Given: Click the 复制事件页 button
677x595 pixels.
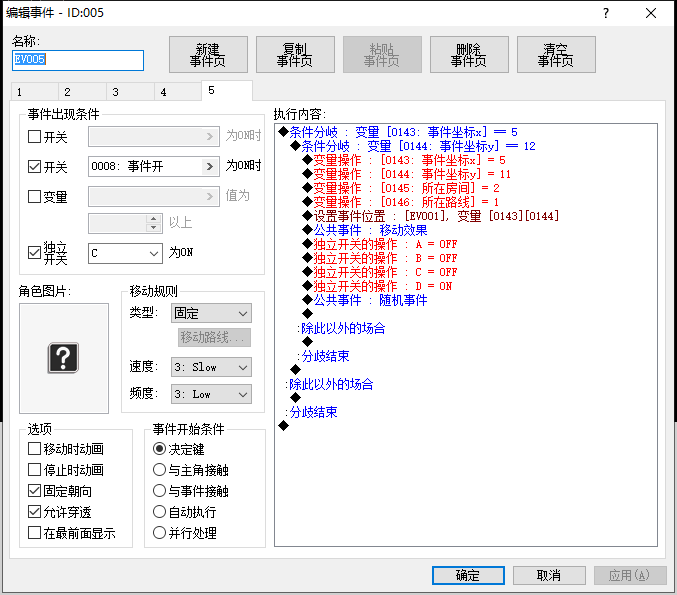Looking at the screenshot, I should tap(295, 54).
